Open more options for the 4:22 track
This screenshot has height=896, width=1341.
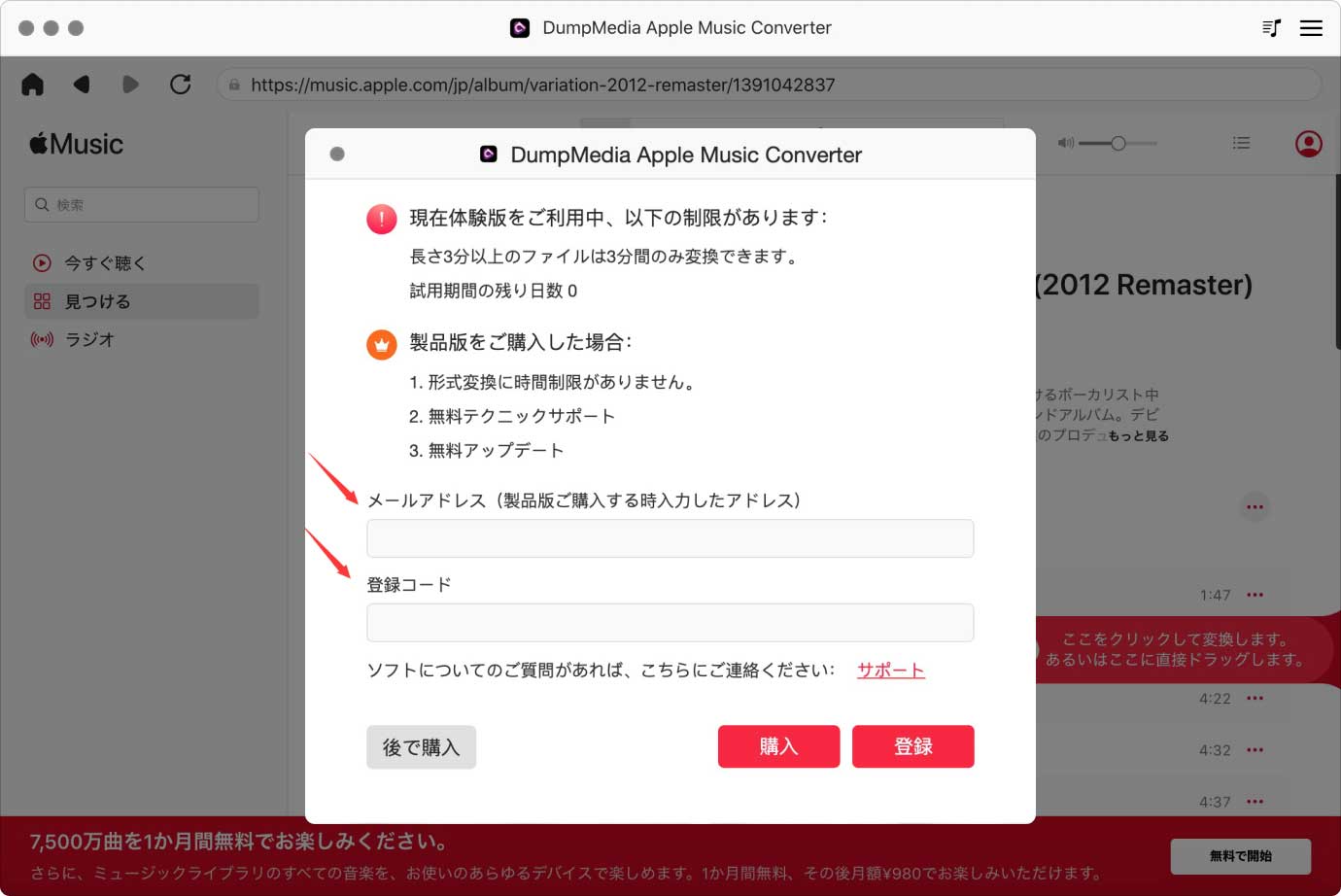tap(1255, 699)
